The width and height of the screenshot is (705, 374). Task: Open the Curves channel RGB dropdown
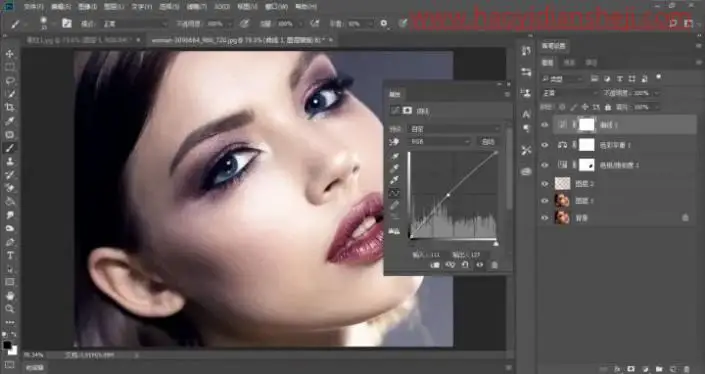(439, 142)
